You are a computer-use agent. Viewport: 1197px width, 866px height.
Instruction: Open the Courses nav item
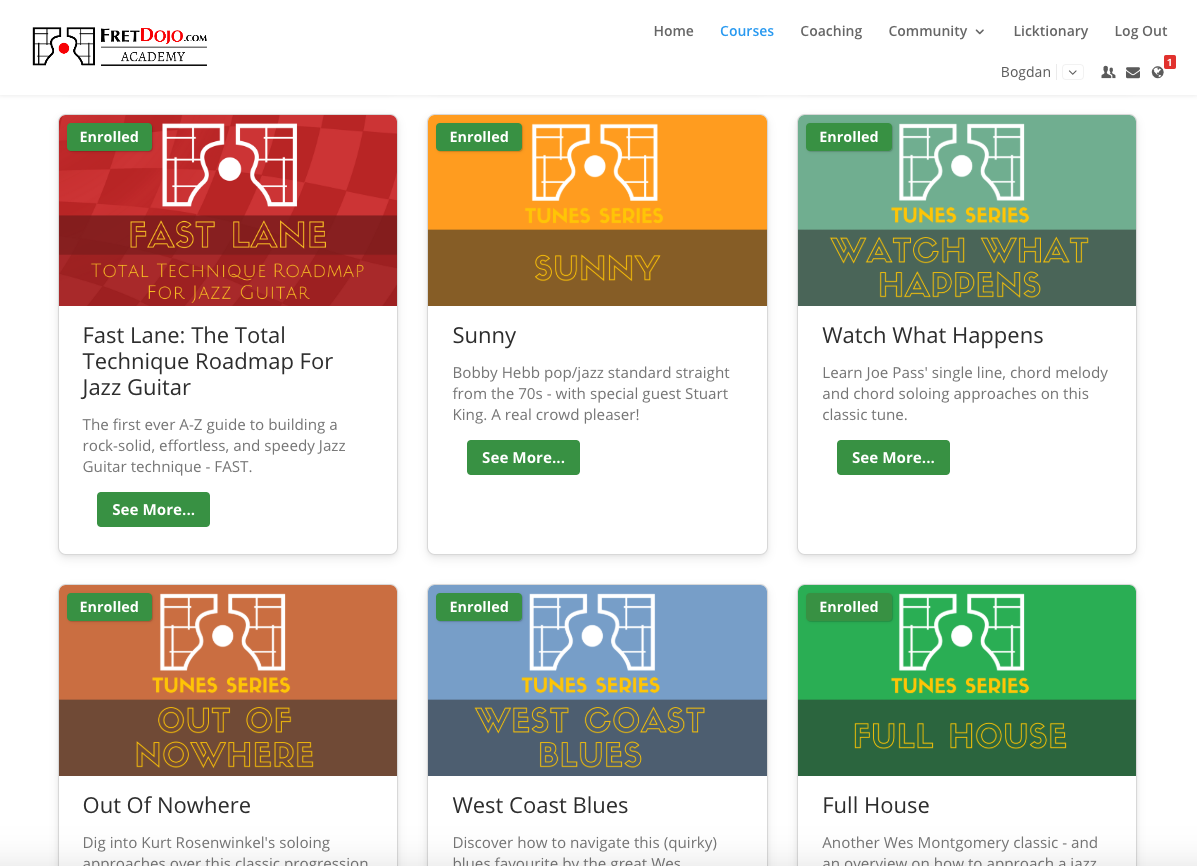[x=747, y=31]
